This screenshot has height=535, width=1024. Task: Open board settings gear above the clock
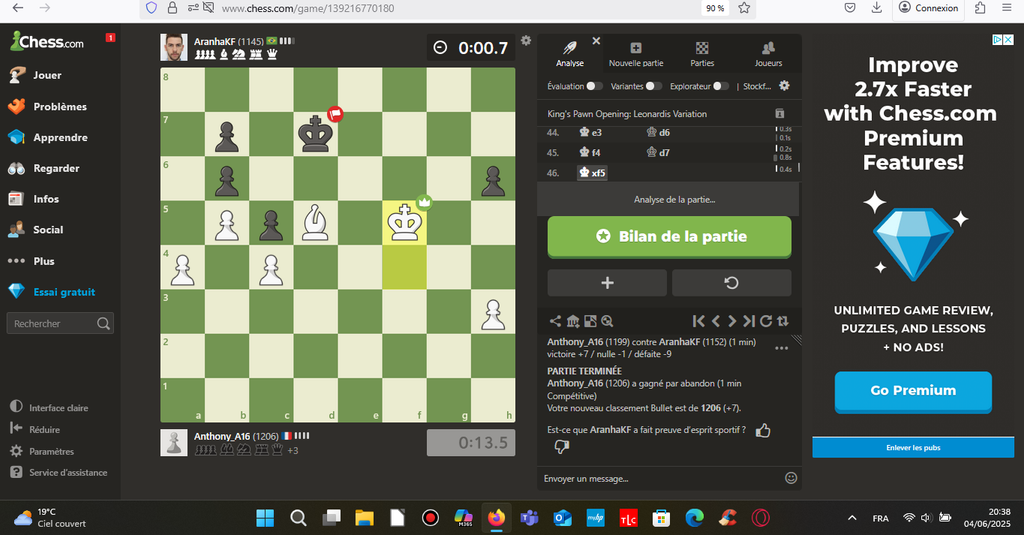526,41
